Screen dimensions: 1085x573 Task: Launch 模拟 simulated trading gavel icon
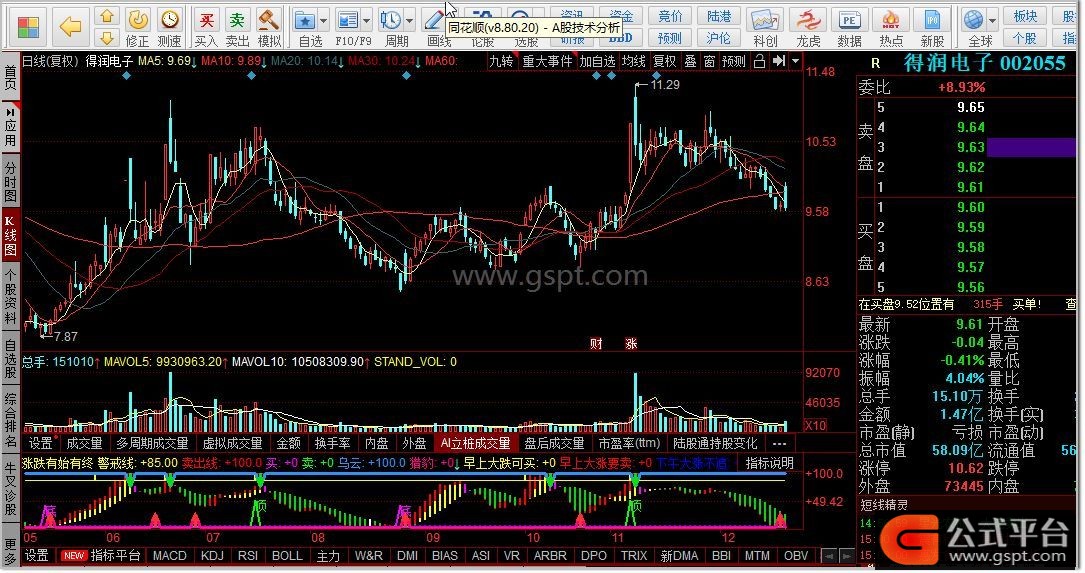click(269, 28)
